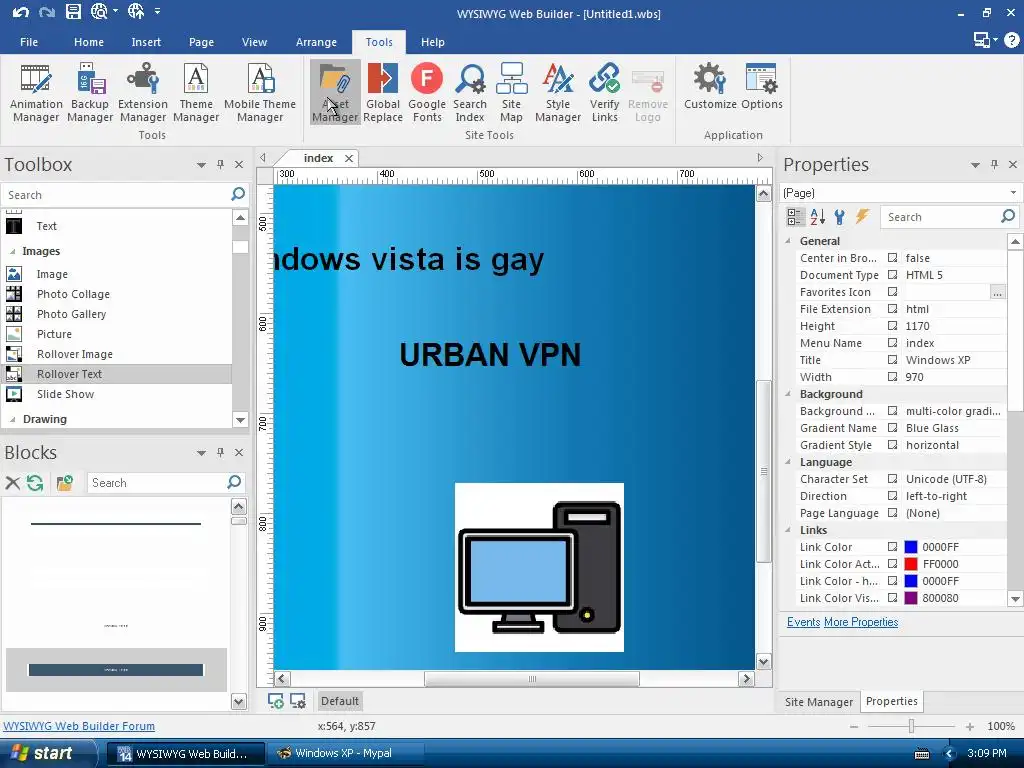This screenshot has height=768, width=1024.
Task: Open the File menu
Action: tap(29, 42)
